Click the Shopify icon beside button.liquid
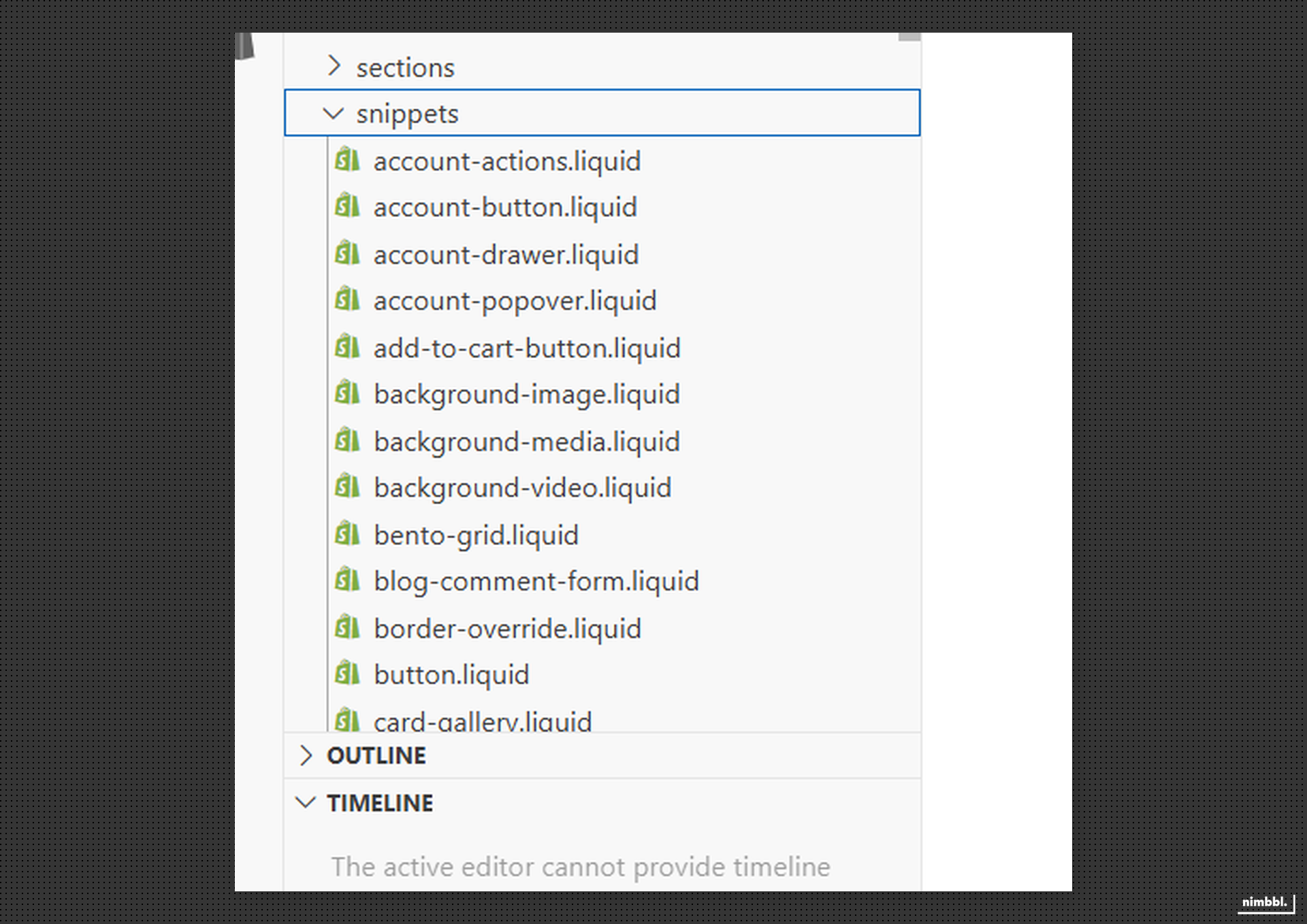Screen dimensions: 1307x924 click(x=349, y=674)
